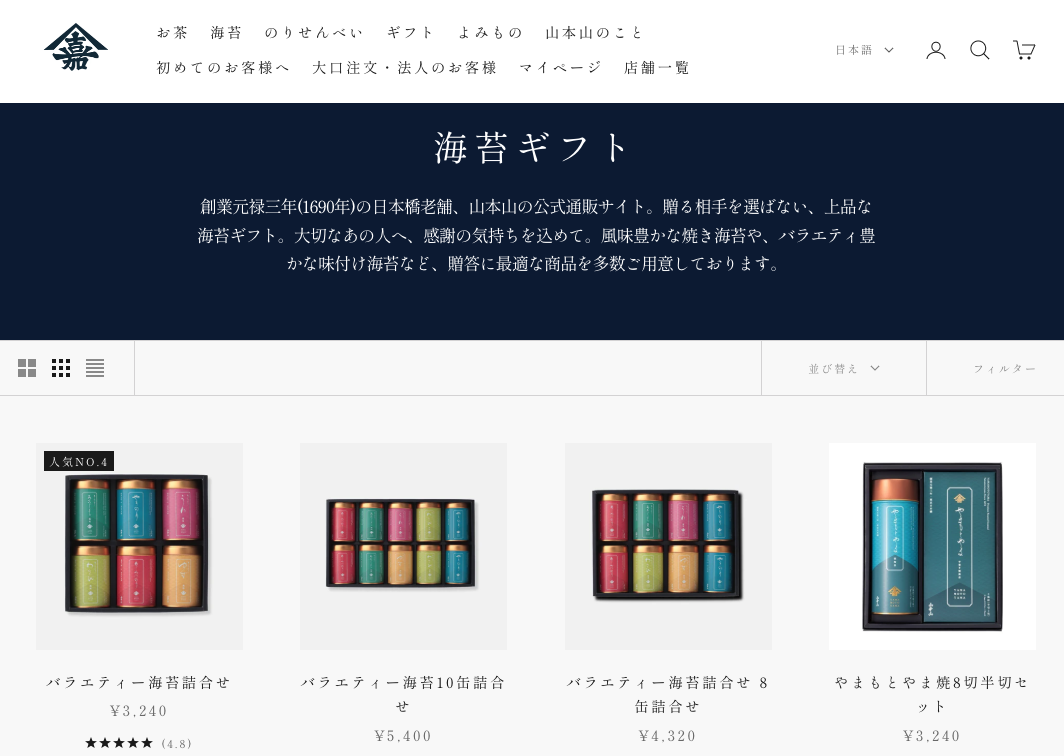
Task: Switch to list view layout
Action: 95,368
